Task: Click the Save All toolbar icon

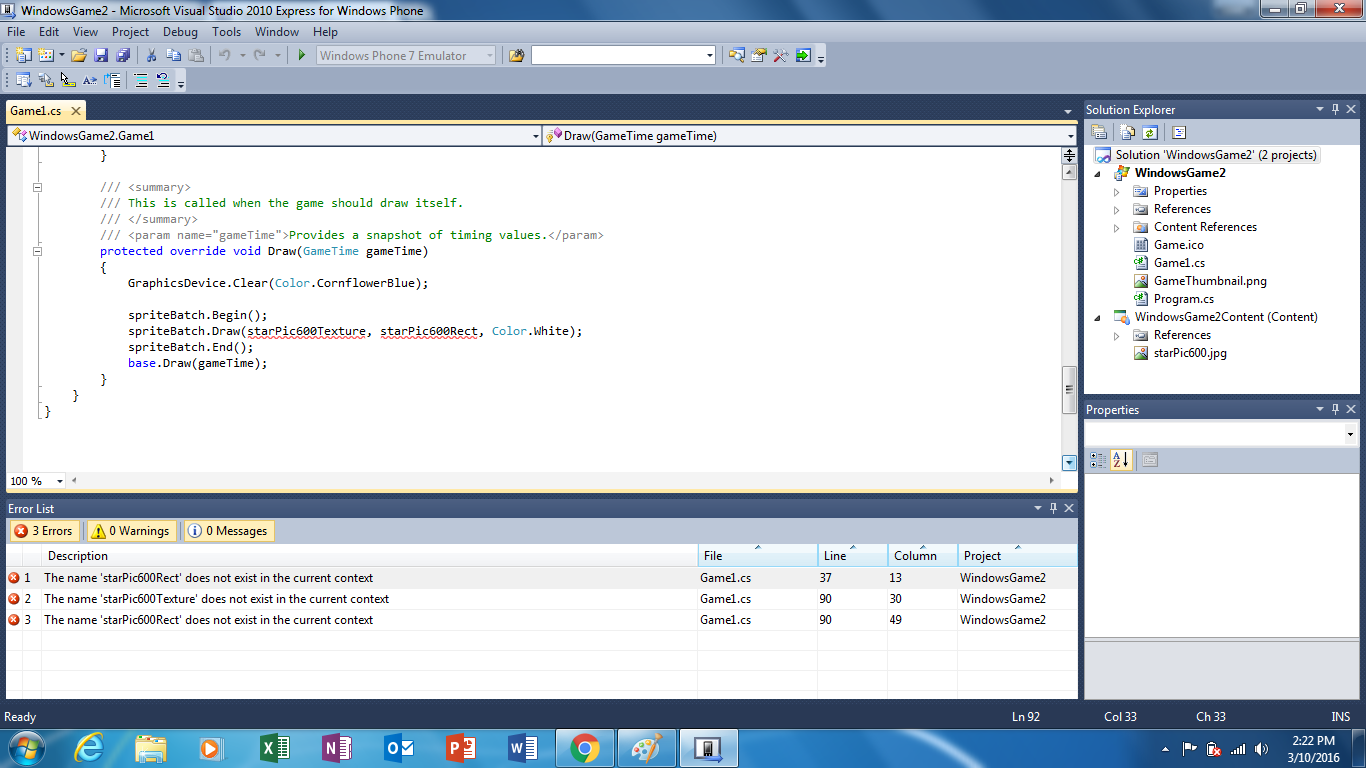Action: [122, 56]
